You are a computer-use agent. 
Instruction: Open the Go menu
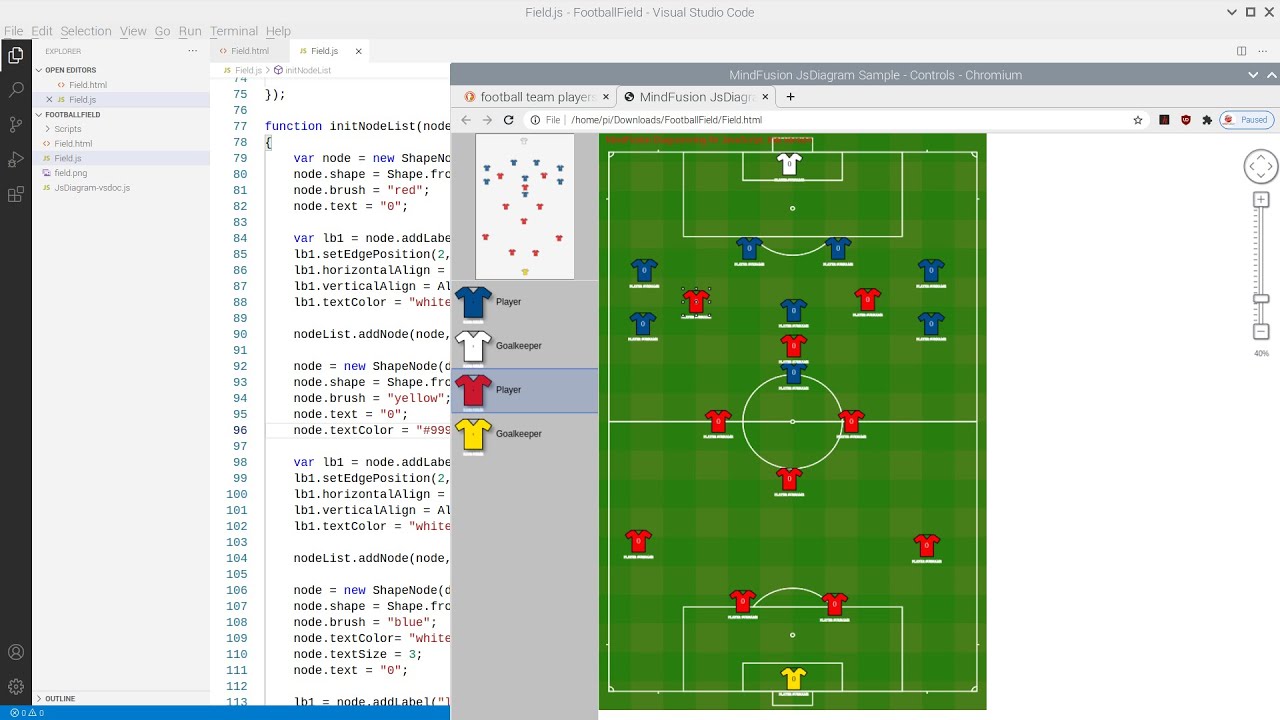pos(162,31)
